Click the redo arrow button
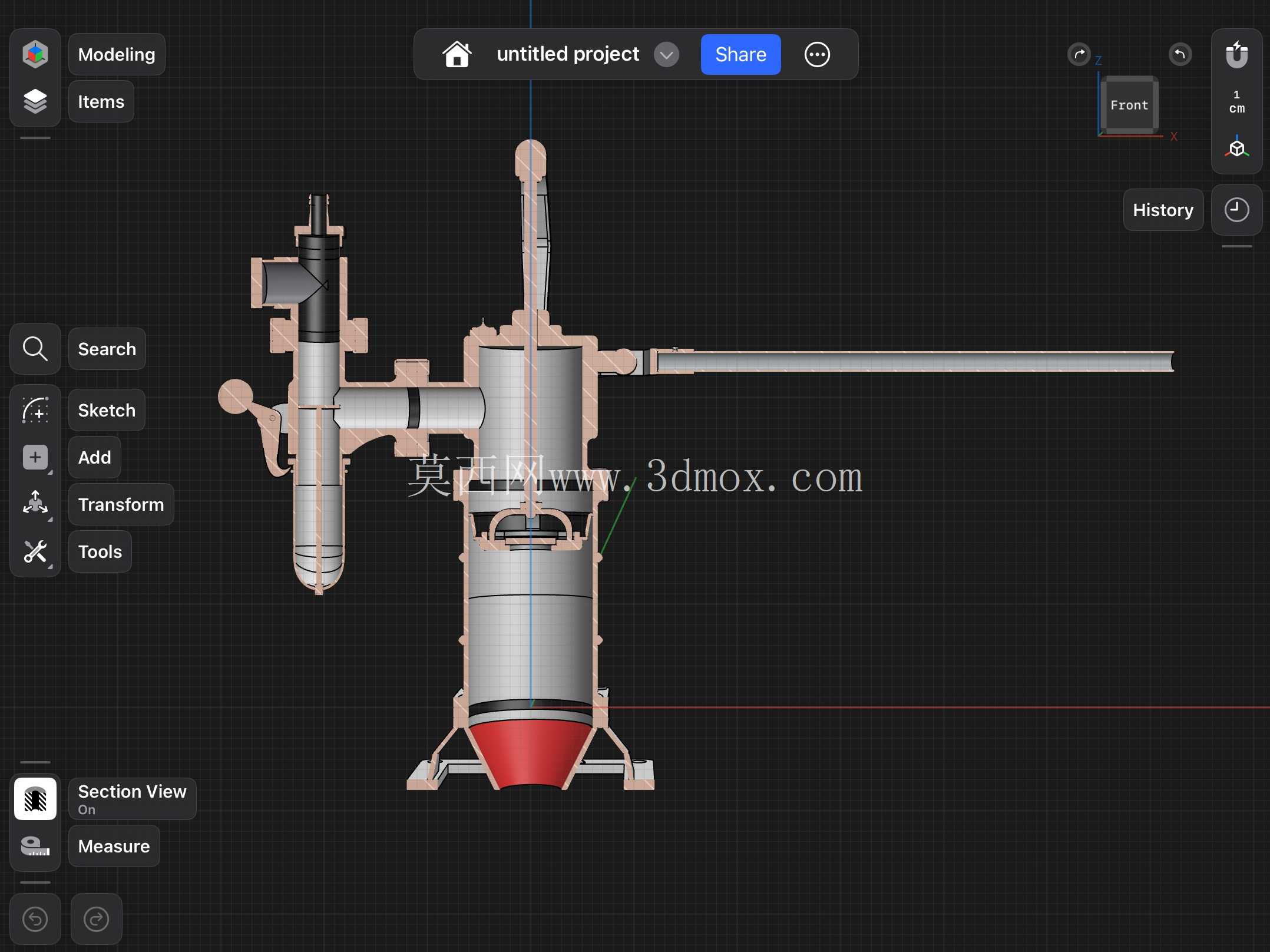The image size is (1270, 952). 97,919
